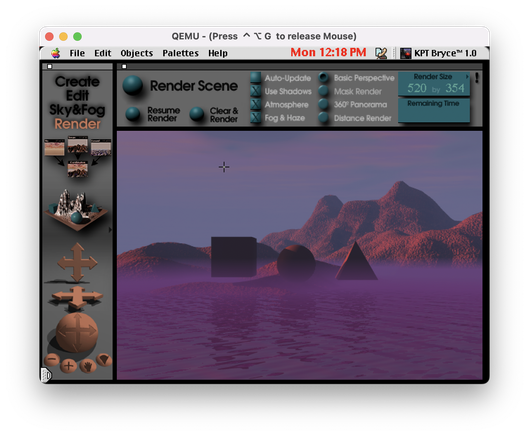The height and width of the screenshot is (436, 529).
Task: Click the sphere in the rendered scene
Action: (x=296, y=263)
